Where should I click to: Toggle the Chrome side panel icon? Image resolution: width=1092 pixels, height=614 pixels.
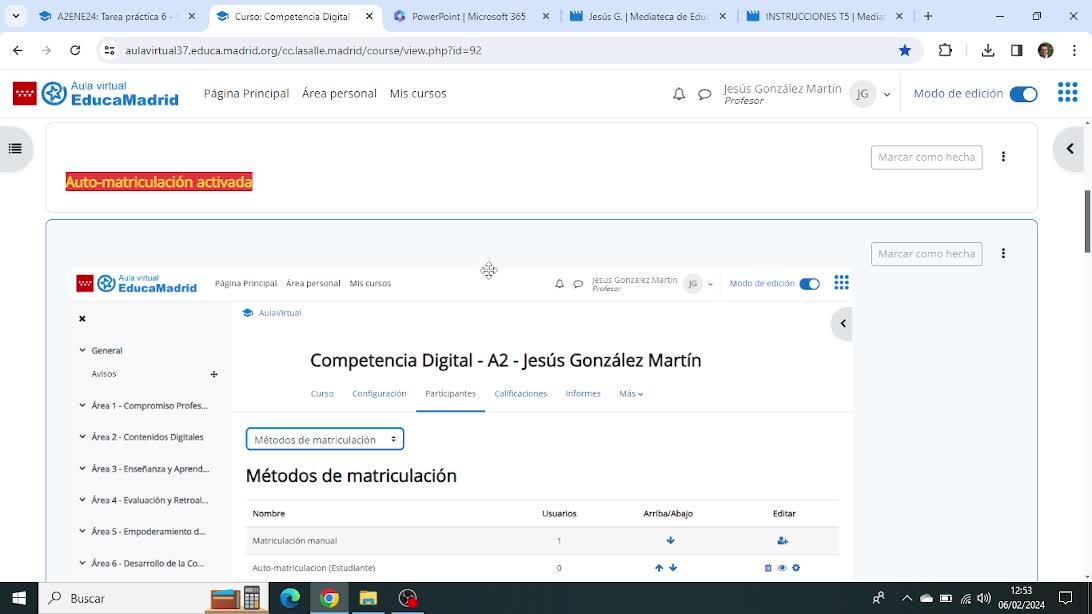(x=1017, y=50)
